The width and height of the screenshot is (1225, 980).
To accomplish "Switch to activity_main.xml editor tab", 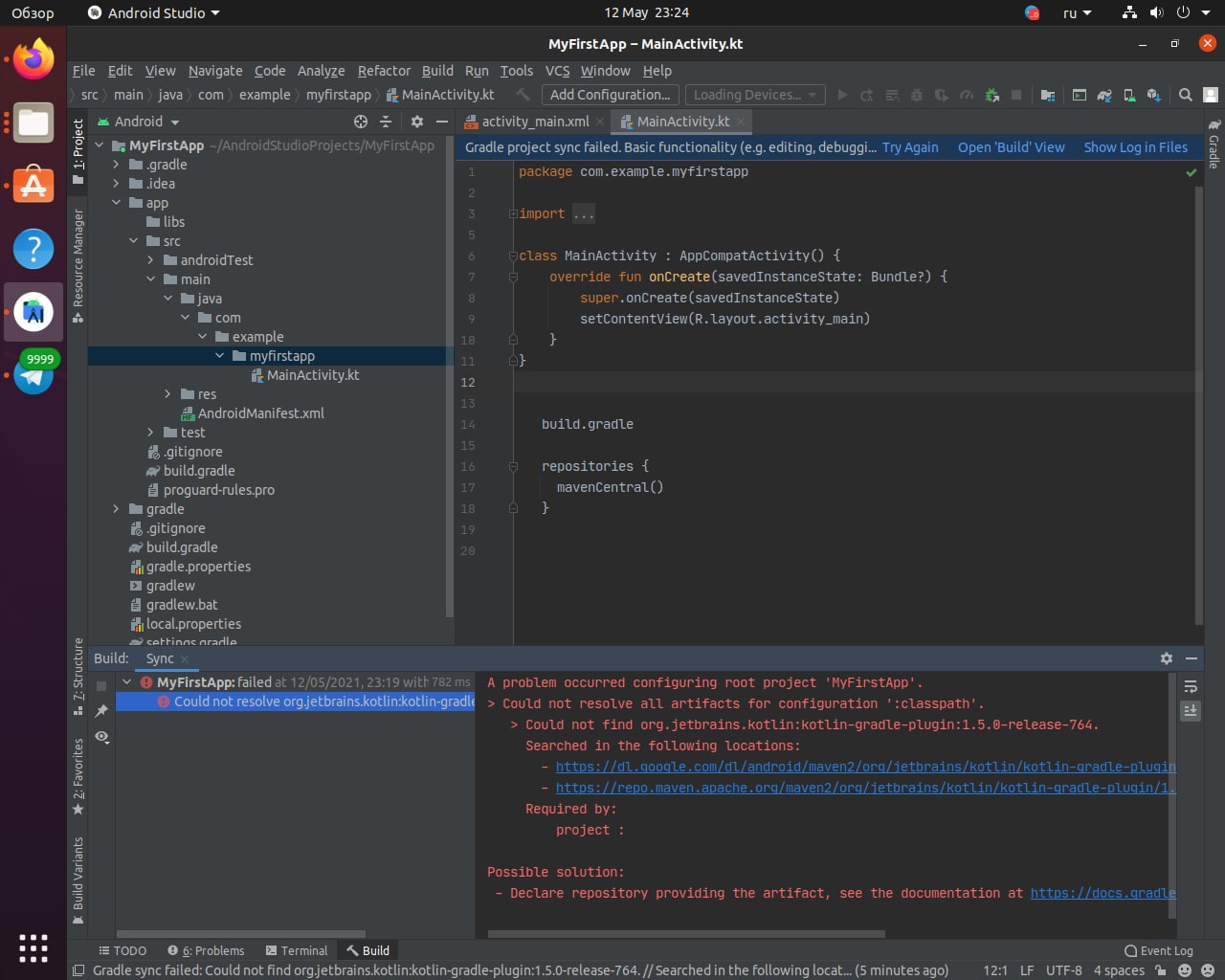I will coord(535,122).
